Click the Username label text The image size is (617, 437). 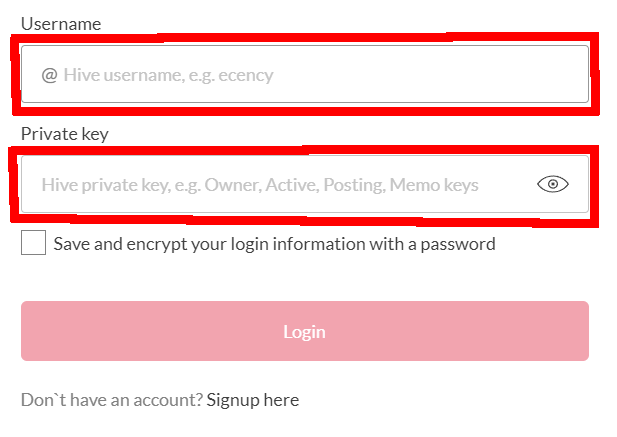point(61,24)
